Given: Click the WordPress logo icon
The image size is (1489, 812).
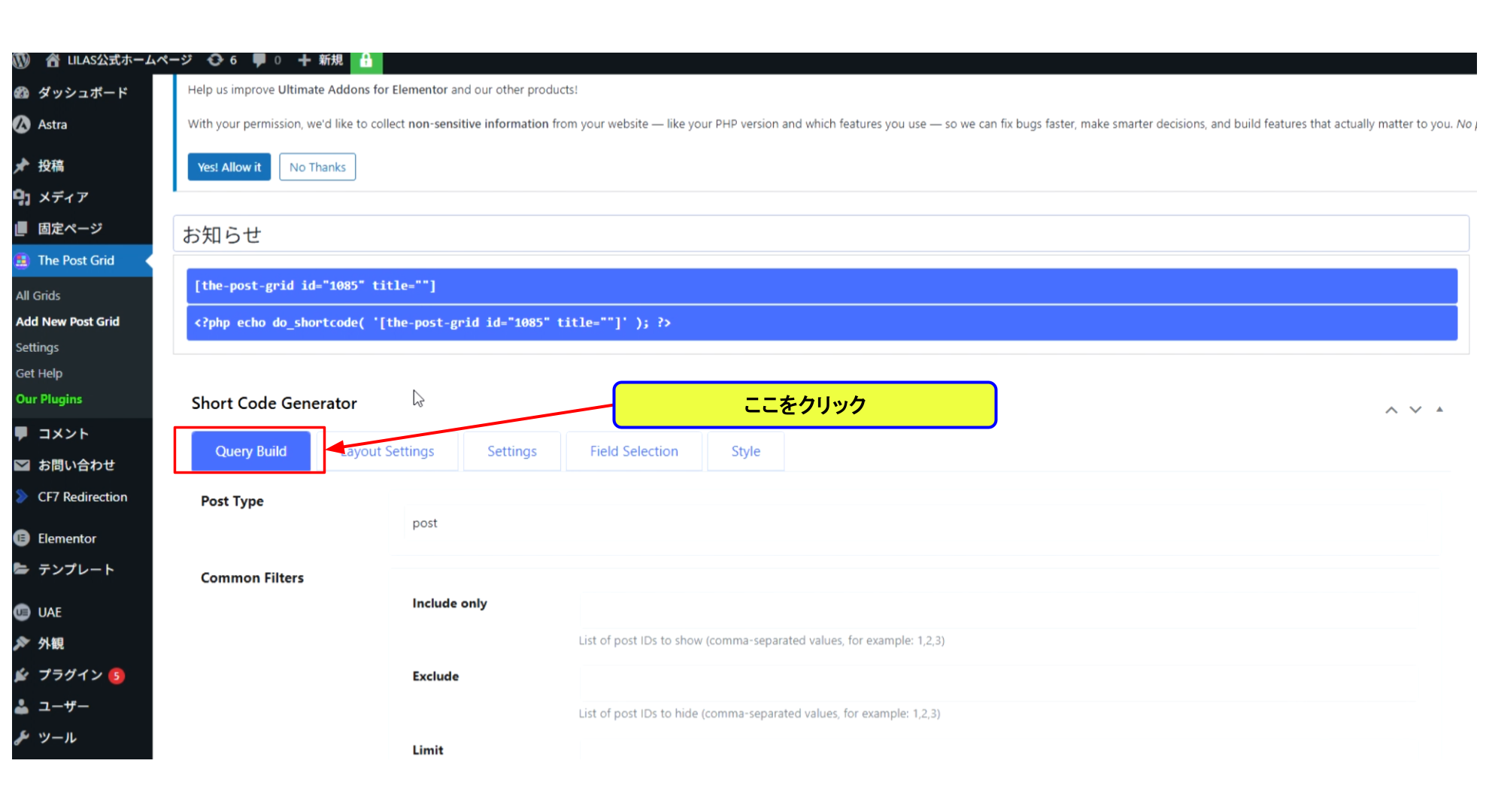Looking at the screenshot, I should pyautogui.click(x=21, y=60).
